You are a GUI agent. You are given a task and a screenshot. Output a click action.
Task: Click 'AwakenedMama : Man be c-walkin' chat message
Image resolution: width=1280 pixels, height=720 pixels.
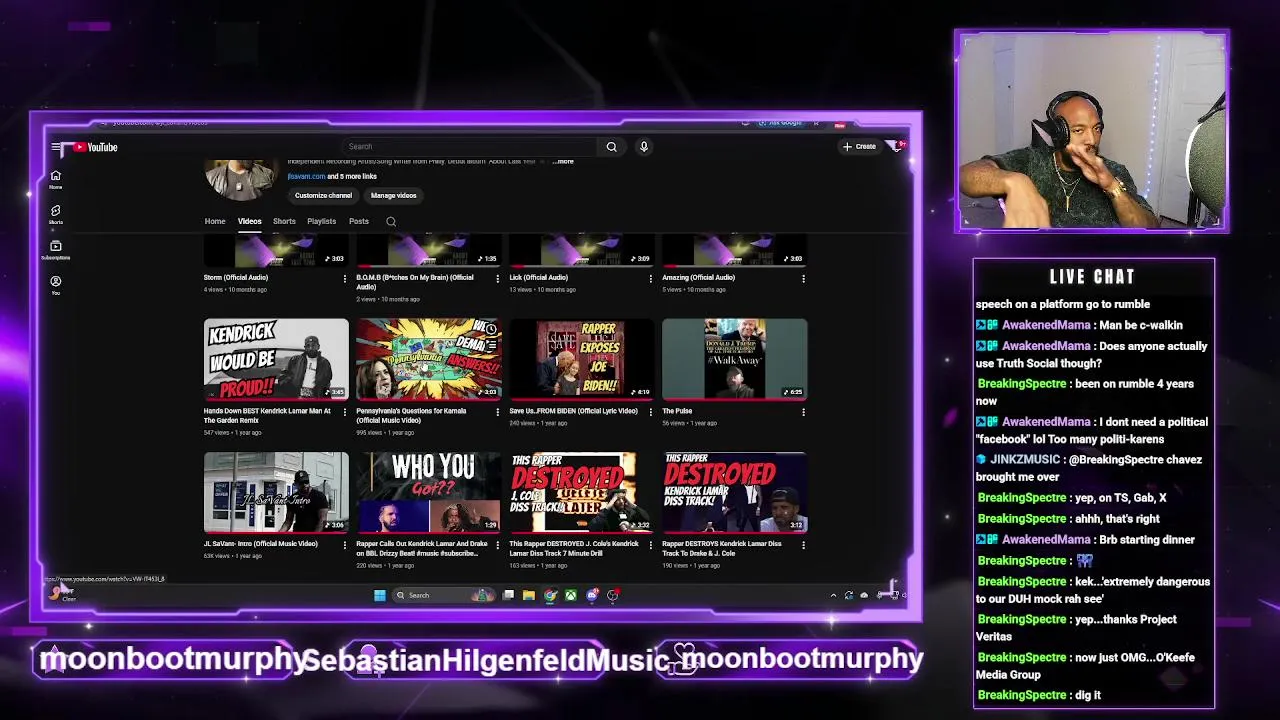point(1079,325)
